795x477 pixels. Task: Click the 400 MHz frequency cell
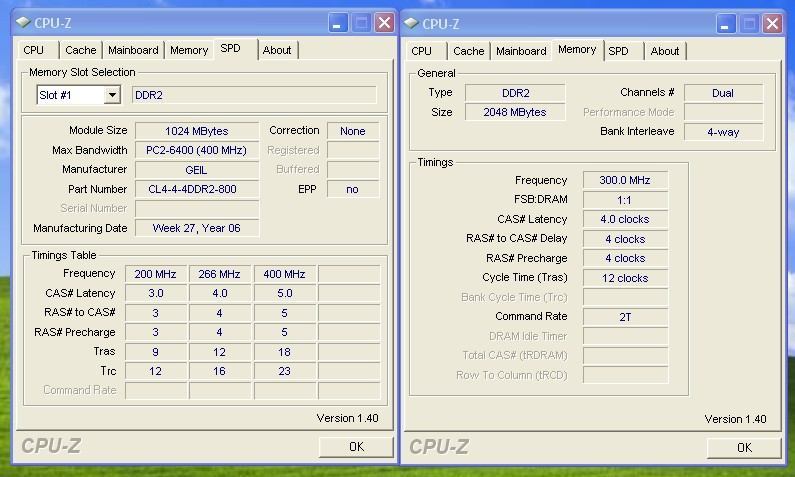[x=284, y=274]
